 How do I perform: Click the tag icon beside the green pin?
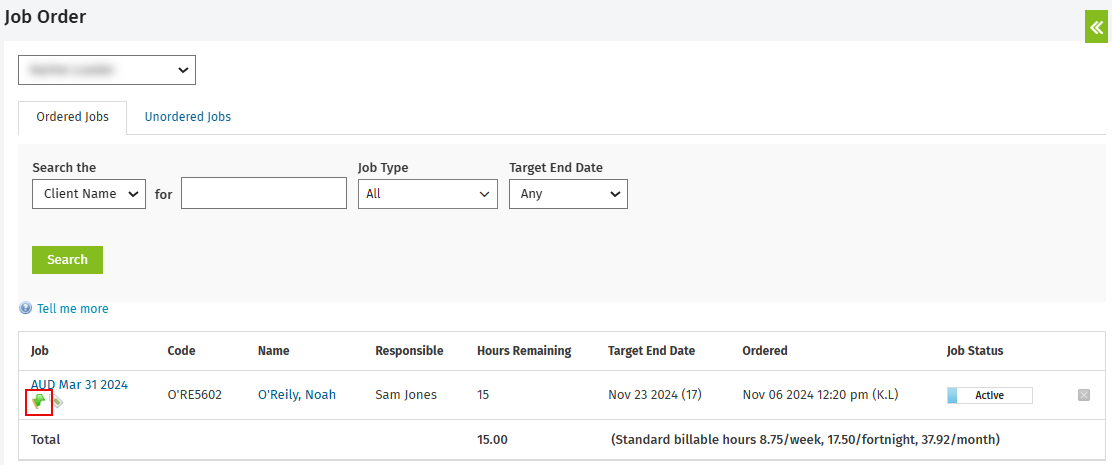(57, 402)
